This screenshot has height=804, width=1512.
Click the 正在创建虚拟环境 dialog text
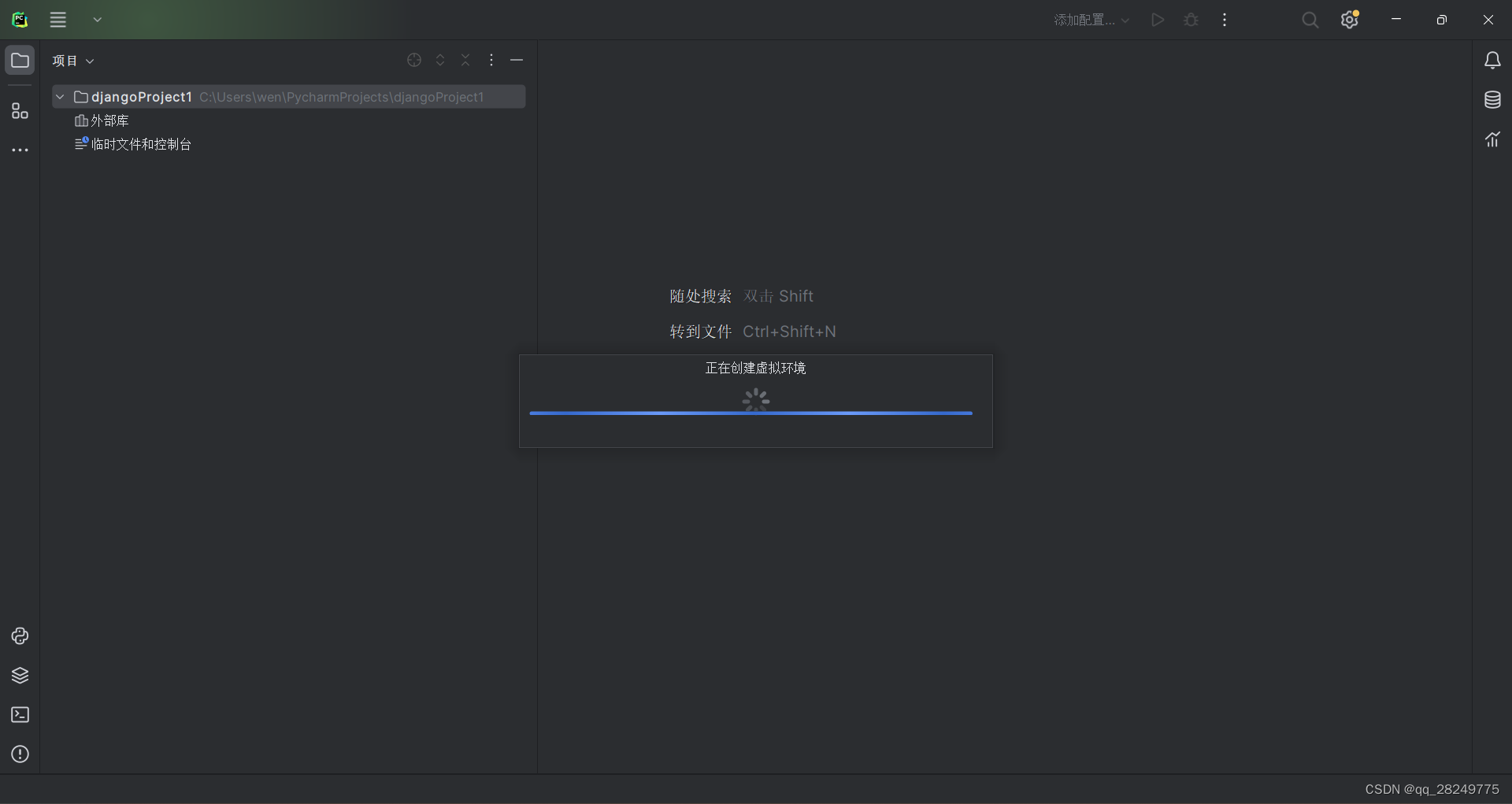[x=755, y=368]
